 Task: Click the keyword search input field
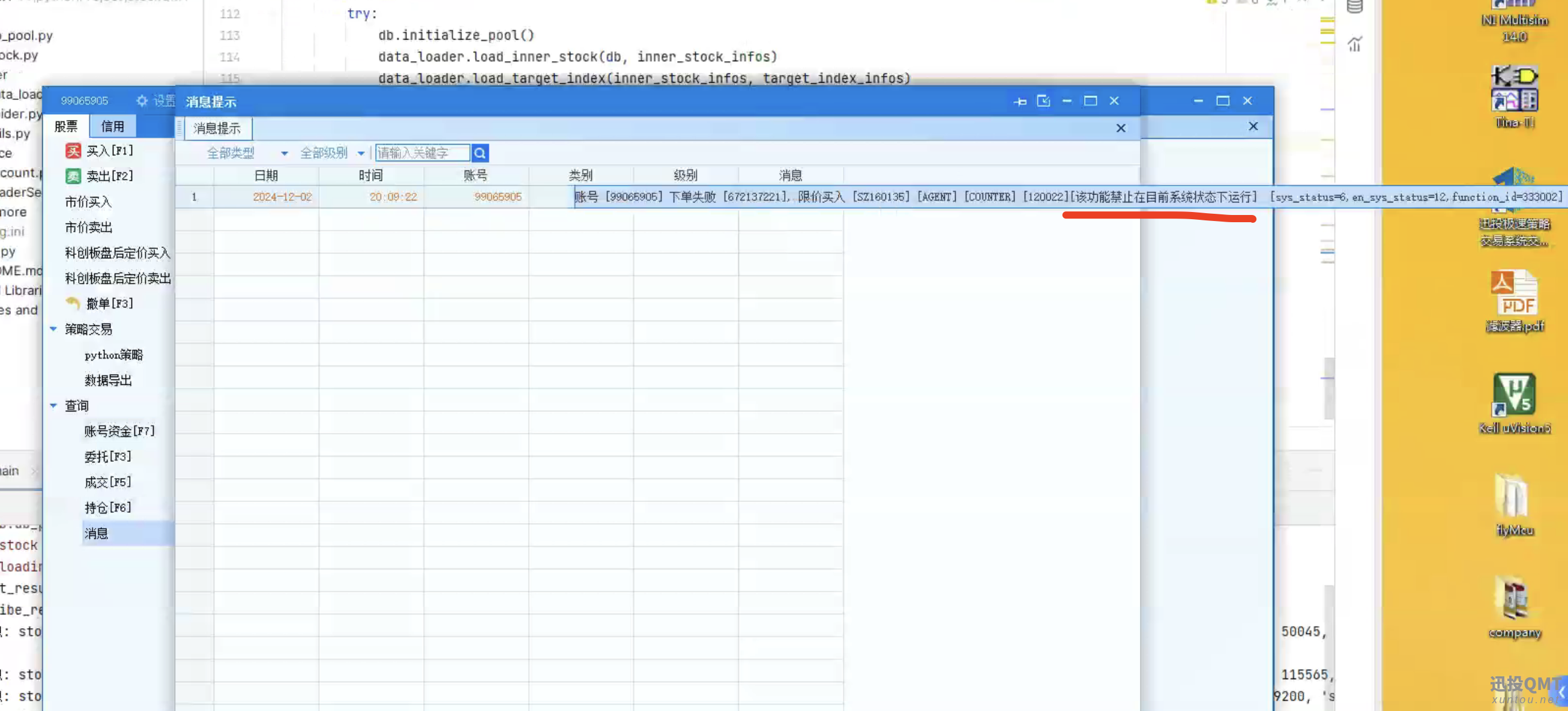point(423,153)
